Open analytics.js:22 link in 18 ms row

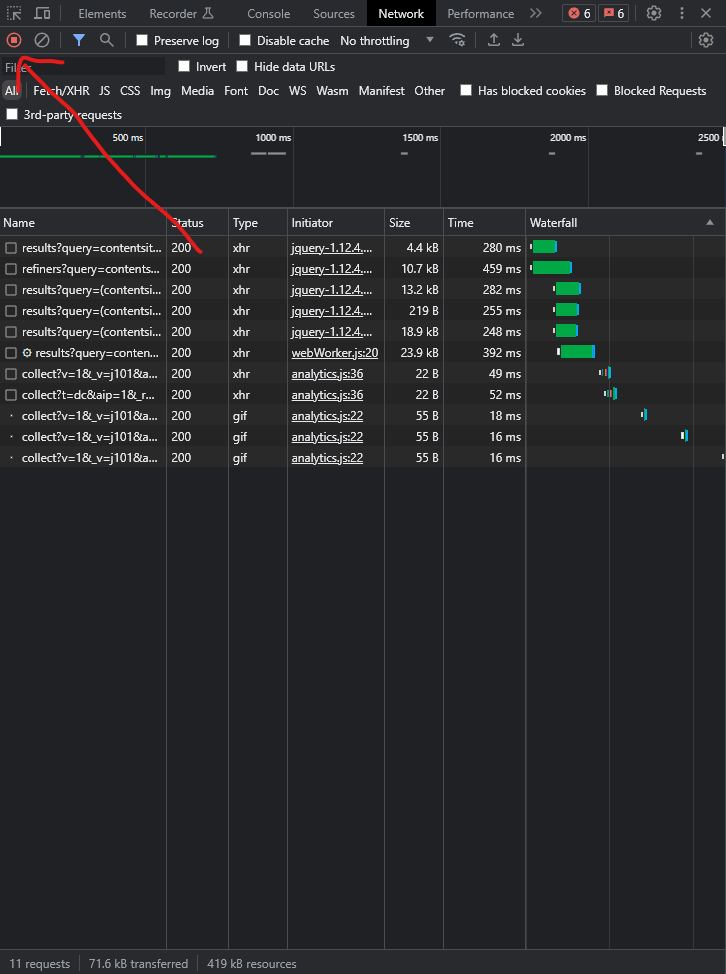[x=327, y=416]
